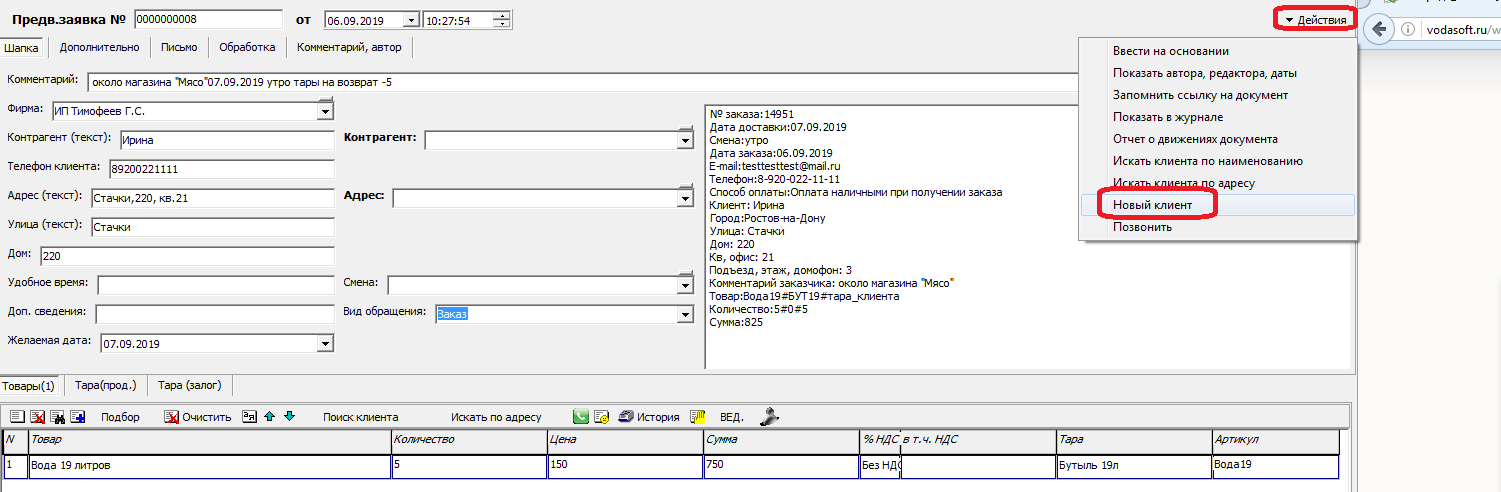Open the Смена dropdown
This screenshot has width=1501, height=492.
click(685, 285)
